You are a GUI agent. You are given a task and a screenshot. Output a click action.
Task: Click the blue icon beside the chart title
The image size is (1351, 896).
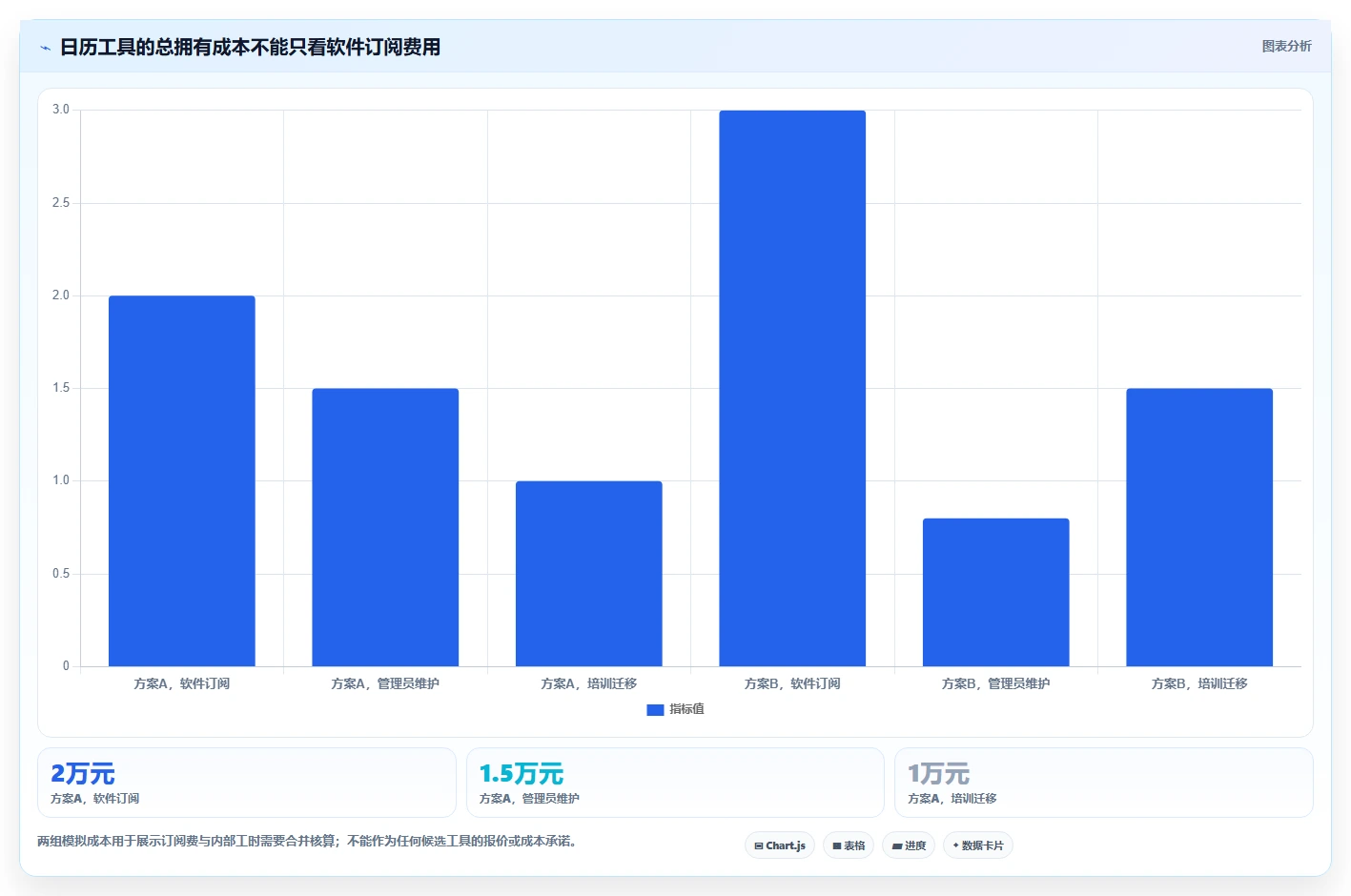45,48
